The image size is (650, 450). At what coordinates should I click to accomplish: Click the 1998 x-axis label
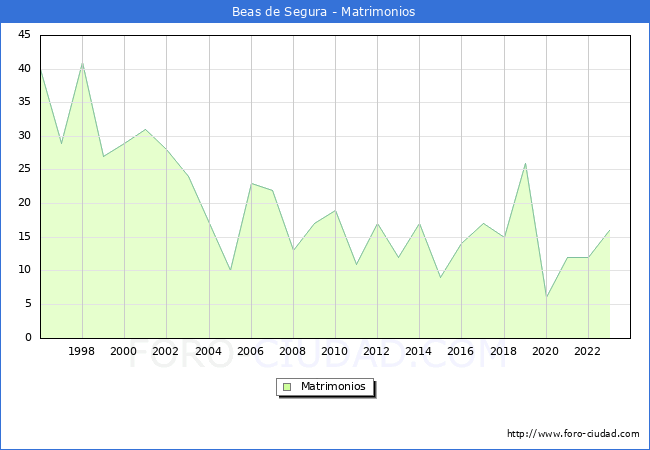click(81, 351)
